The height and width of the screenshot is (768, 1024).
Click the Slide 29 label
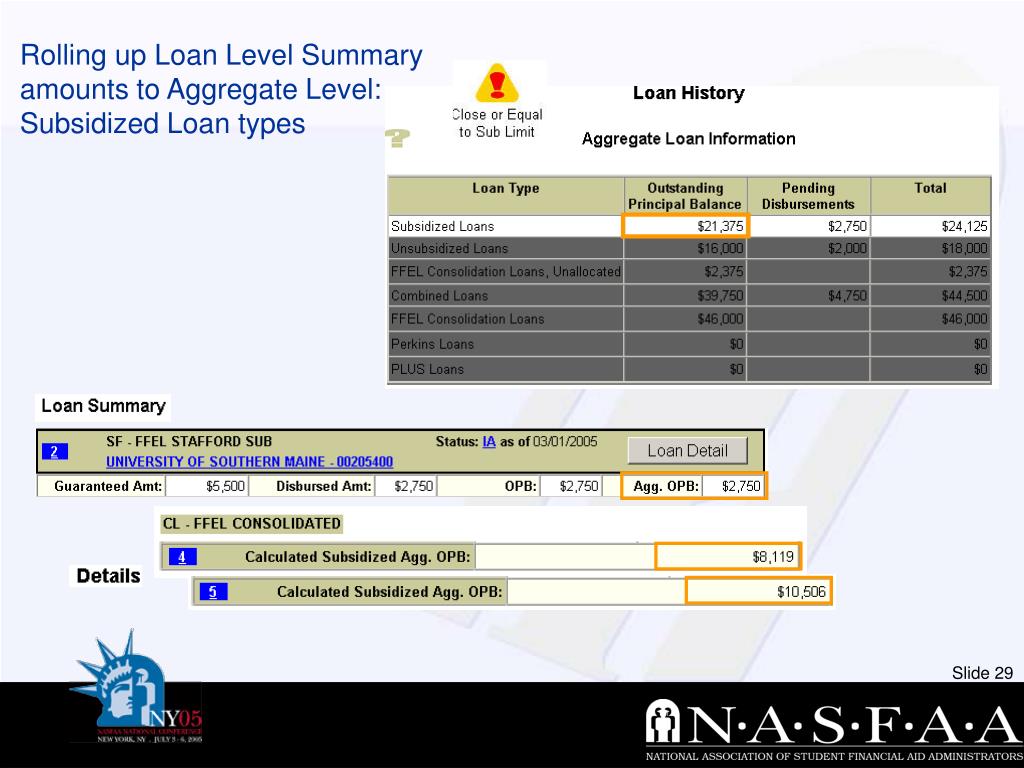coord(982,673)
